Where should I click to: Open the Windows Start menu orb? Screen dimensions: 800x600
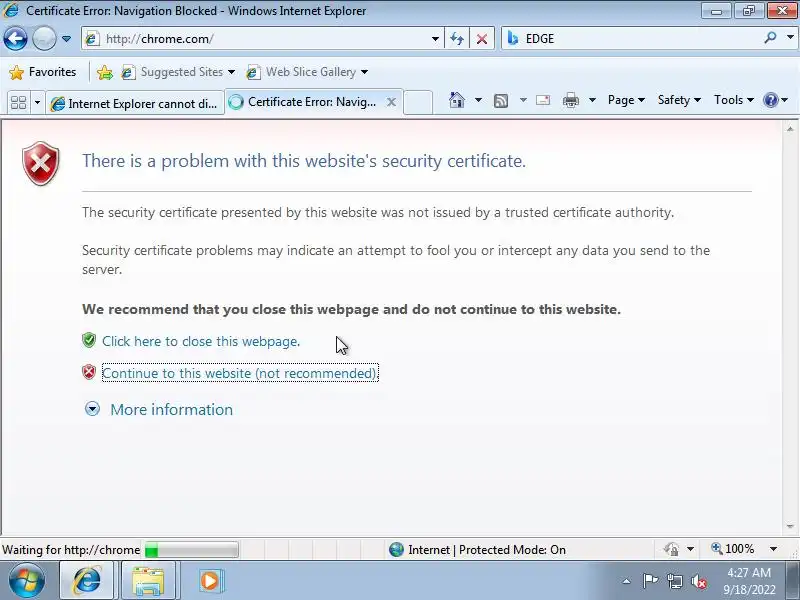coord(27,581)
